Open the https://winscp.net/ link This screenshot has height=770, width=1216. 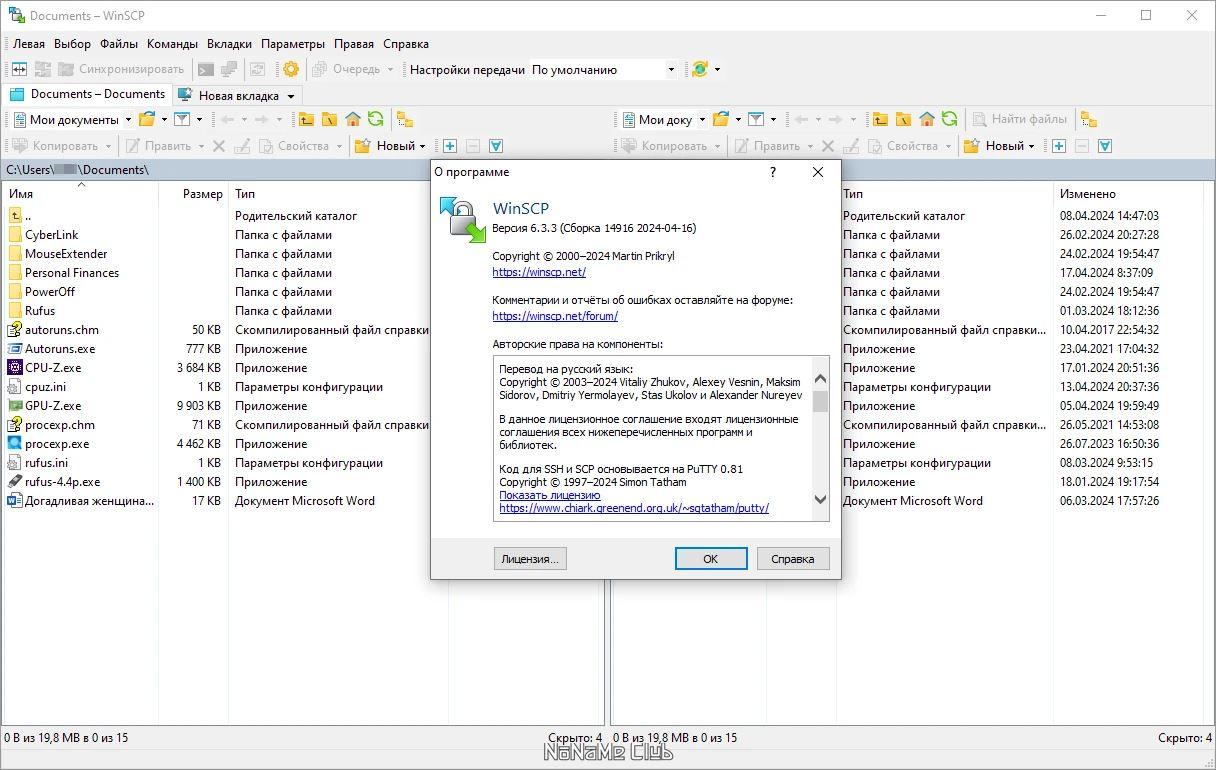click(x=539, y=272)
